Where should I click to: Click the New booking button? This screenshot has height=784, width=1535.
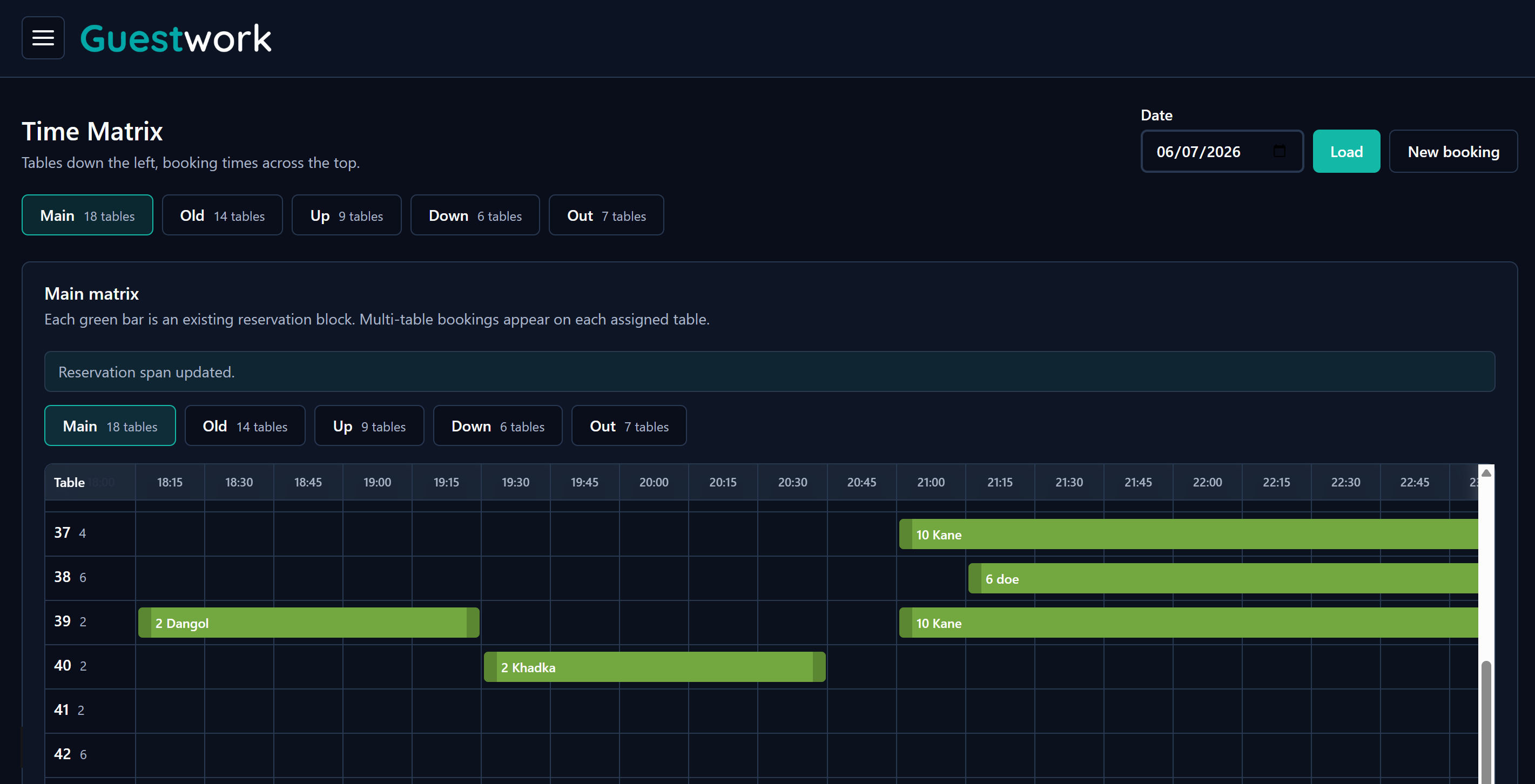pyautogui.click(x=1453, y=151)
